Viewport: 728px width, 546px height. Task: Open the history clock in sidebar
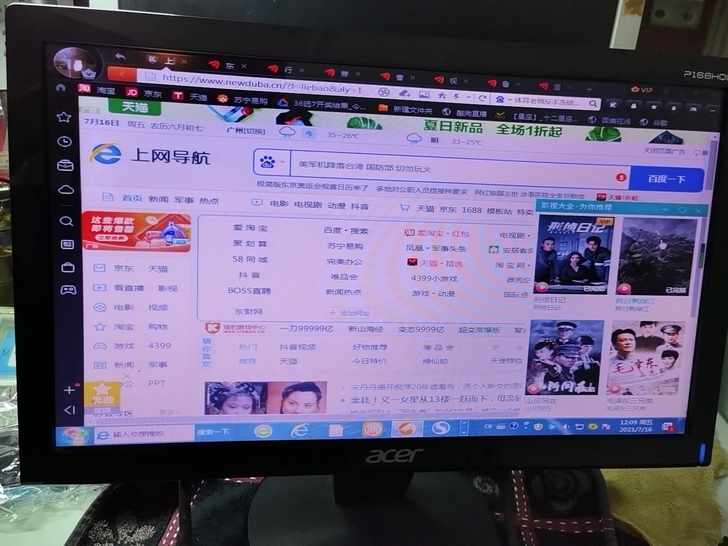(65, 141)
